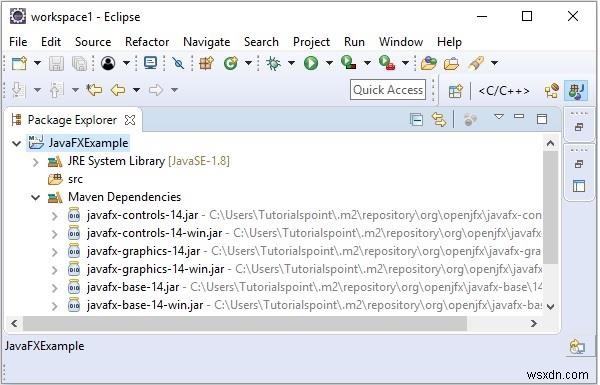Open dropdown beside user profile icon
This screenshot has width=600, height=385.
(126, 63)
